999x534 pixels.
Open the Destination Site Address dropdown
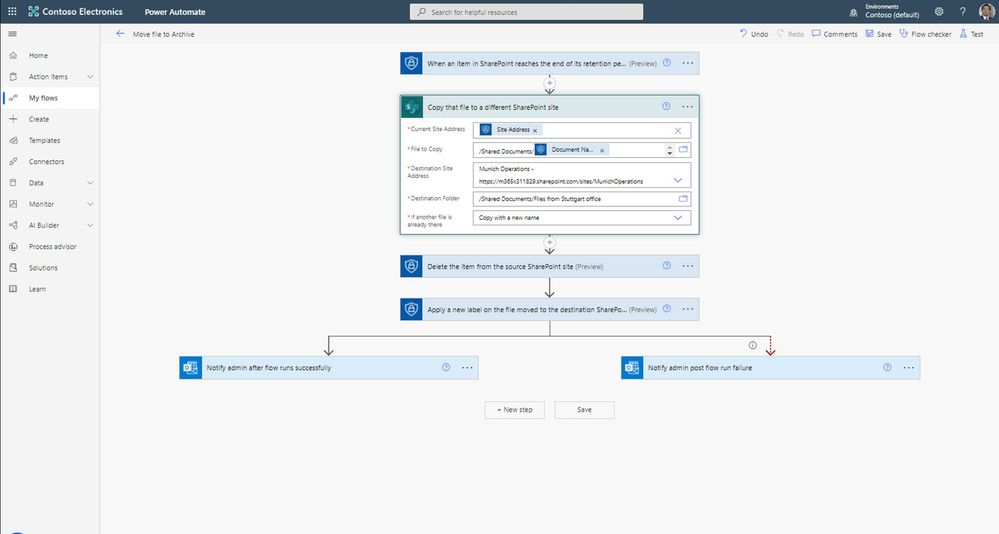click(x=678, y=180)
